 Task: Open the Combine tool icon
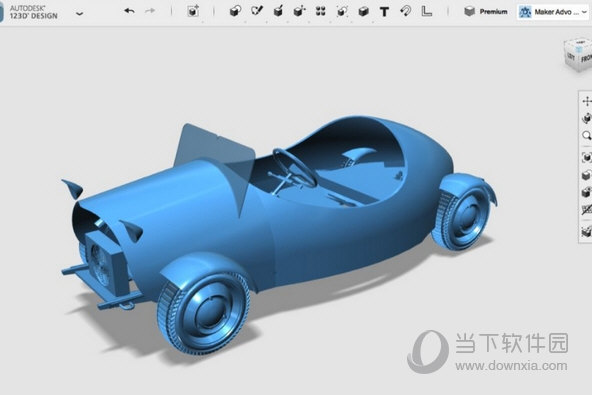363,11
